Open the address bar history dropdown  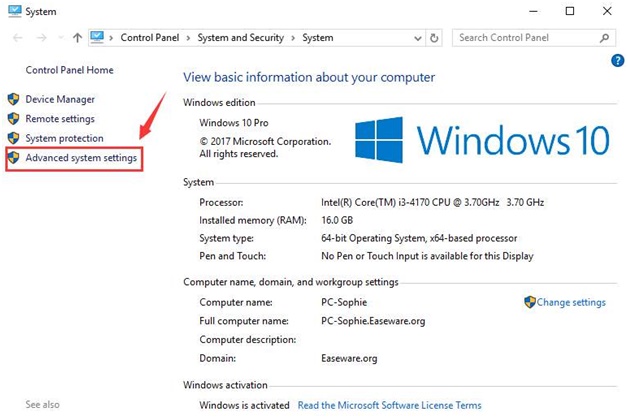(415, 38)
